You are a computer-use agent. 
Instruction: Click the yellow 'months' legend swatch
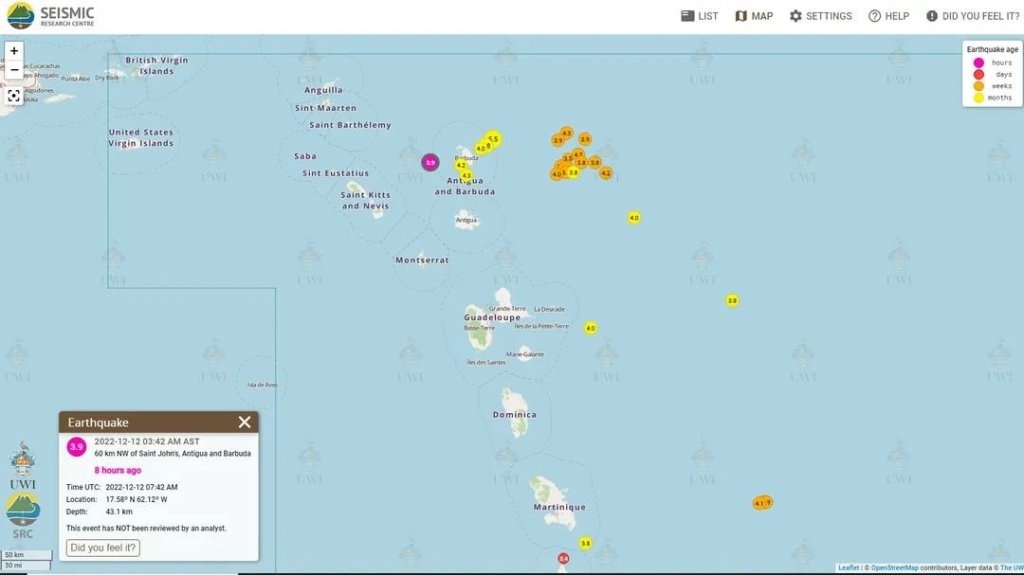pos(978,97)
